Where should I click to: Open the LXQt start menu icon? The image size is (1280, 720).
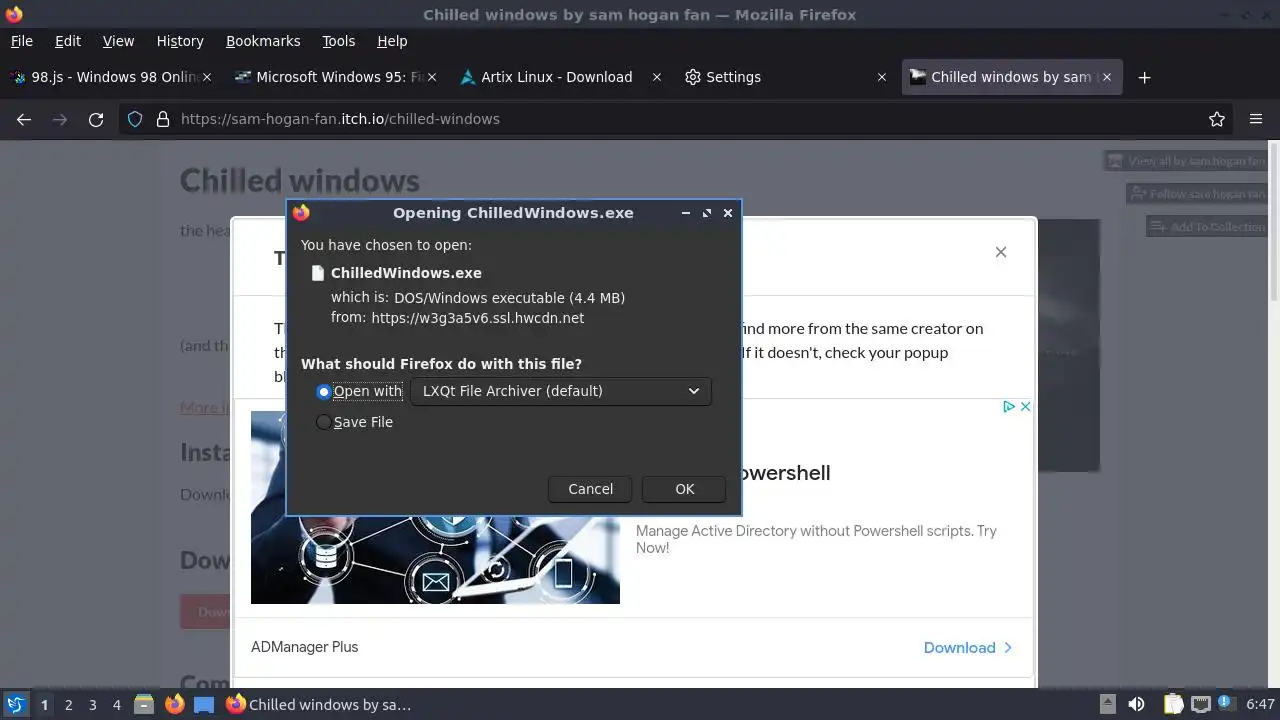(x=15, y=704)
